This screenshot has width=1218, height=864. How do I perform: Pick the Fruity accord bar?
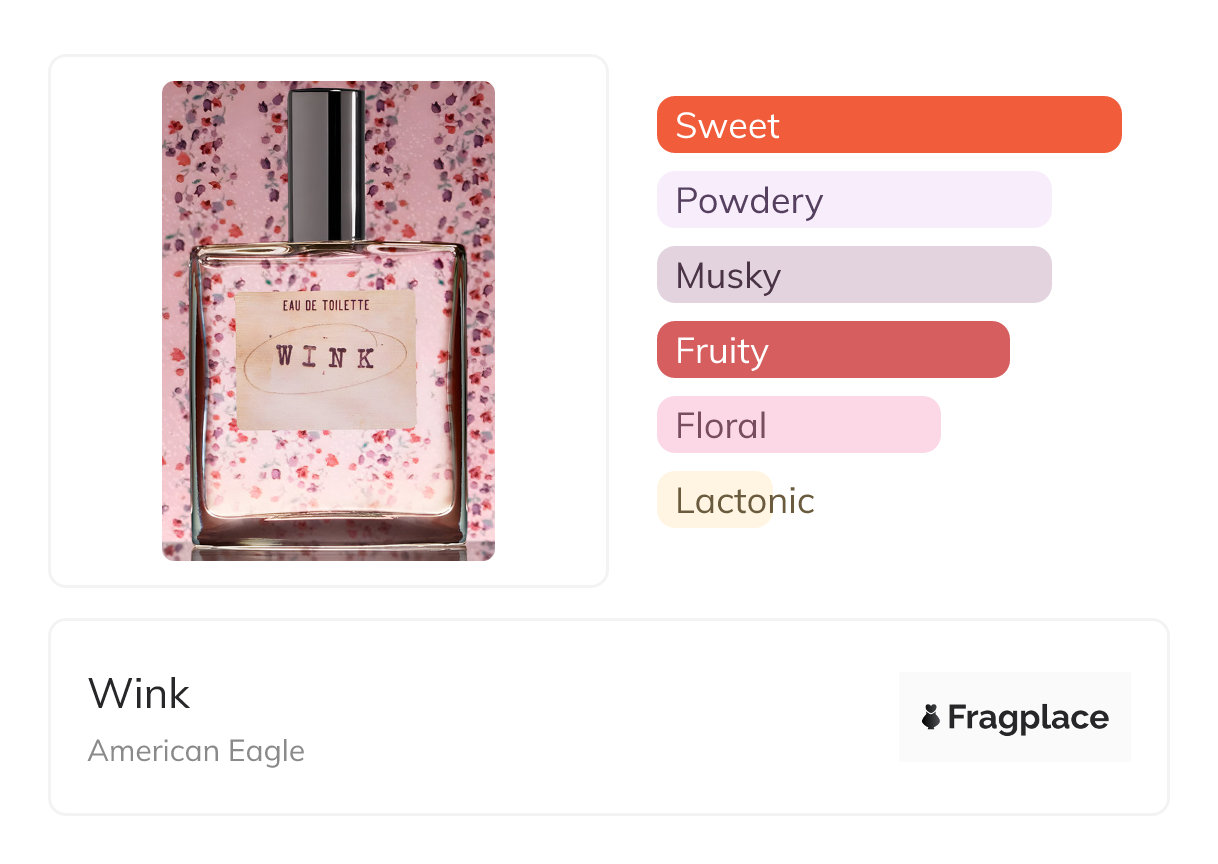point(832,350)
